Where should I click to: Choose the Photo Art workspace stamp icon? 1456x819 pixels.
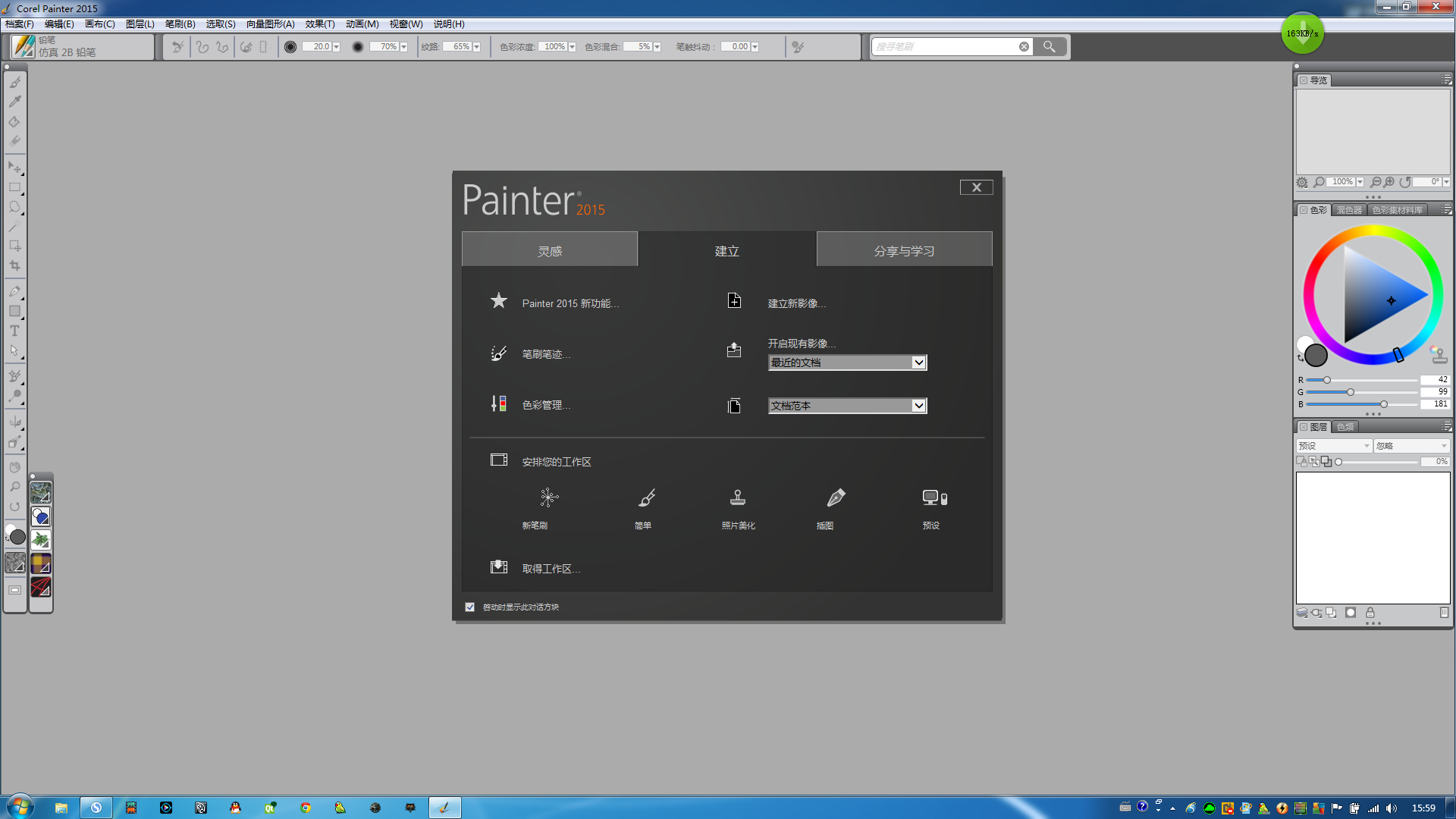point(737,498)
